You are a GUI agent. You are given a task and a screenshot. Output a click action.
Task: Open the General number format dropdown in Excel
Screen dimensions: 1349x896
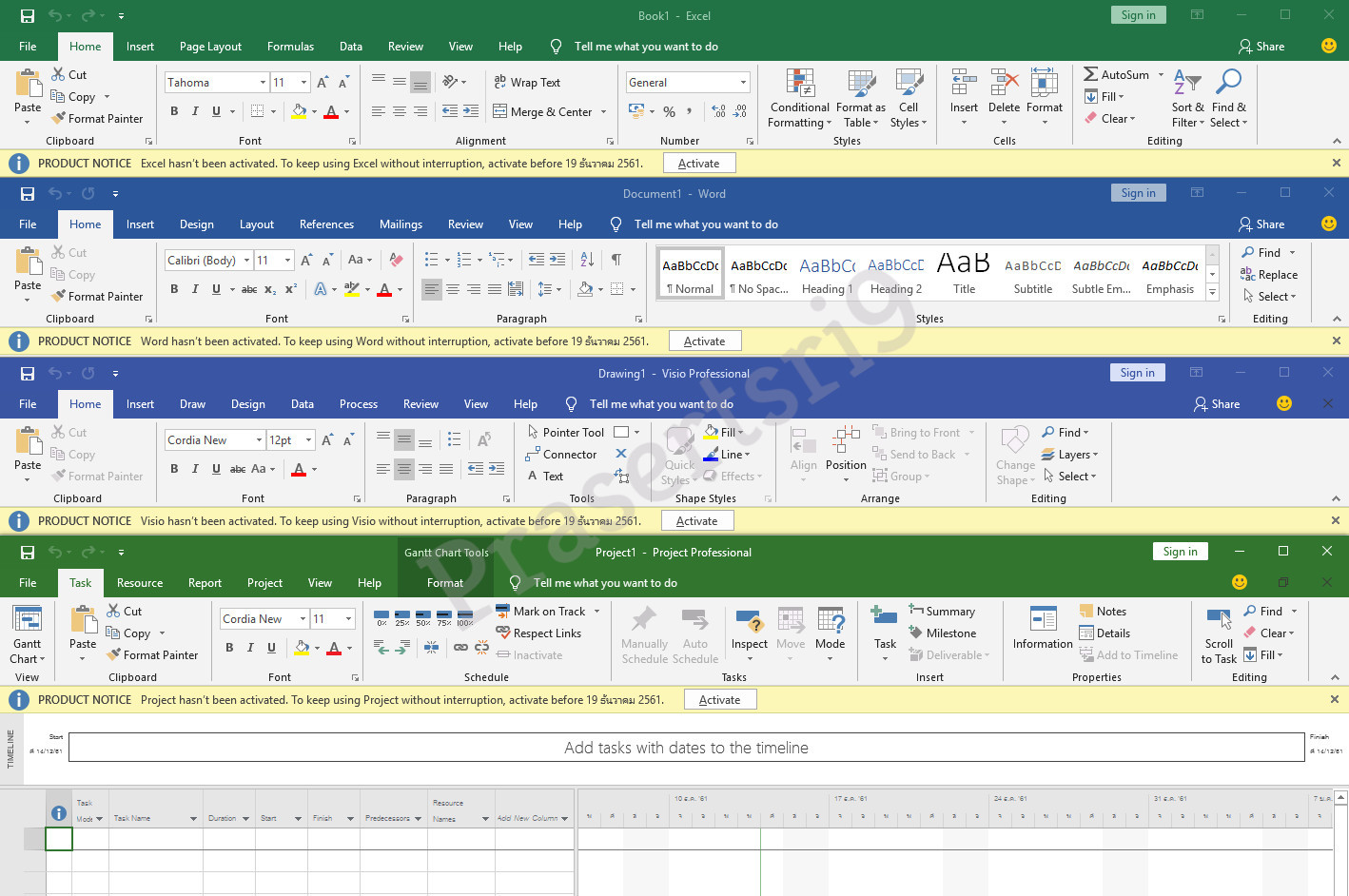click(x=744, y=83)
